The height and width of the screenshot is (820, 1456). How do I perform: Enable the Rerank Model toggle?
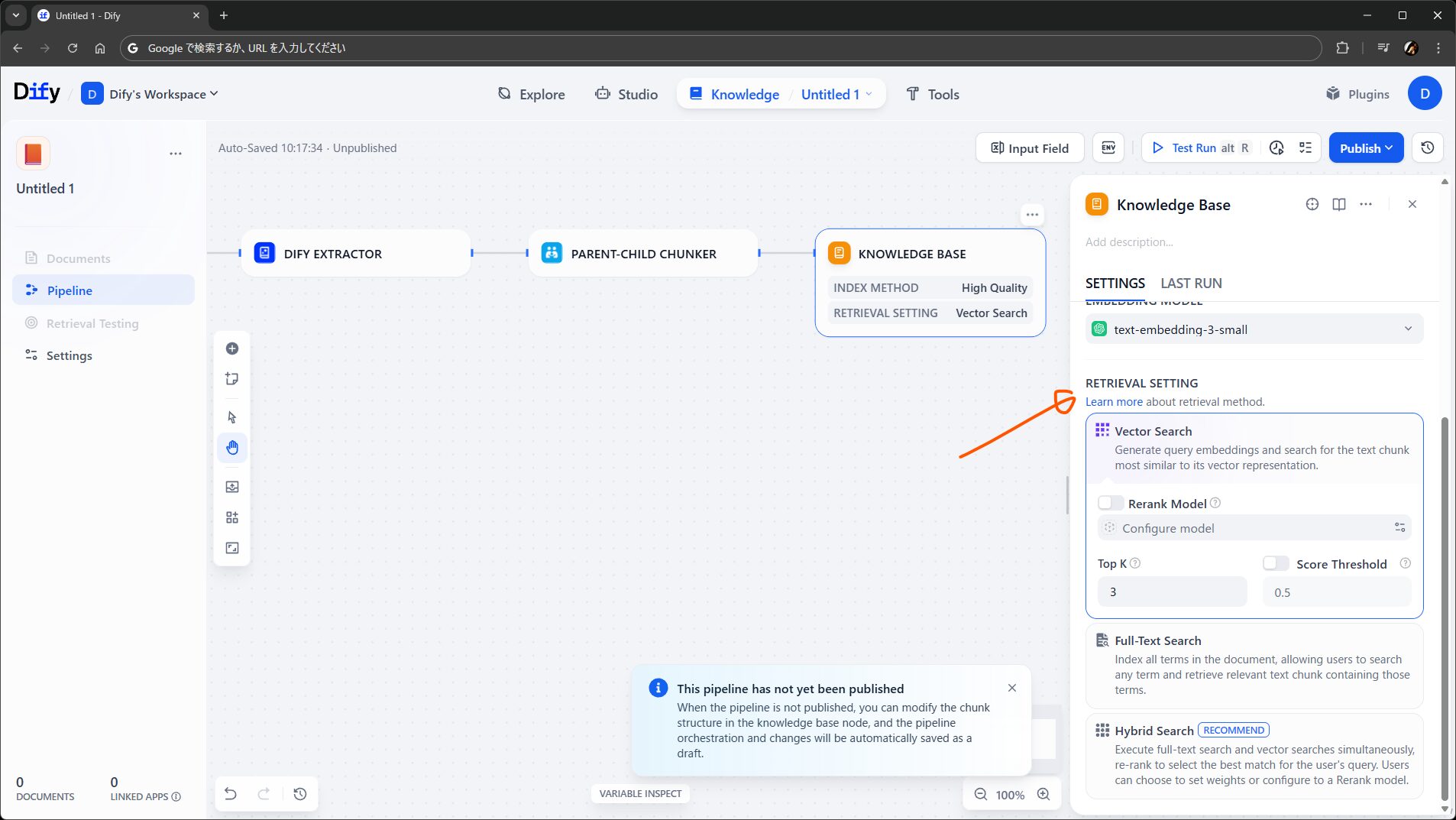1110,504
